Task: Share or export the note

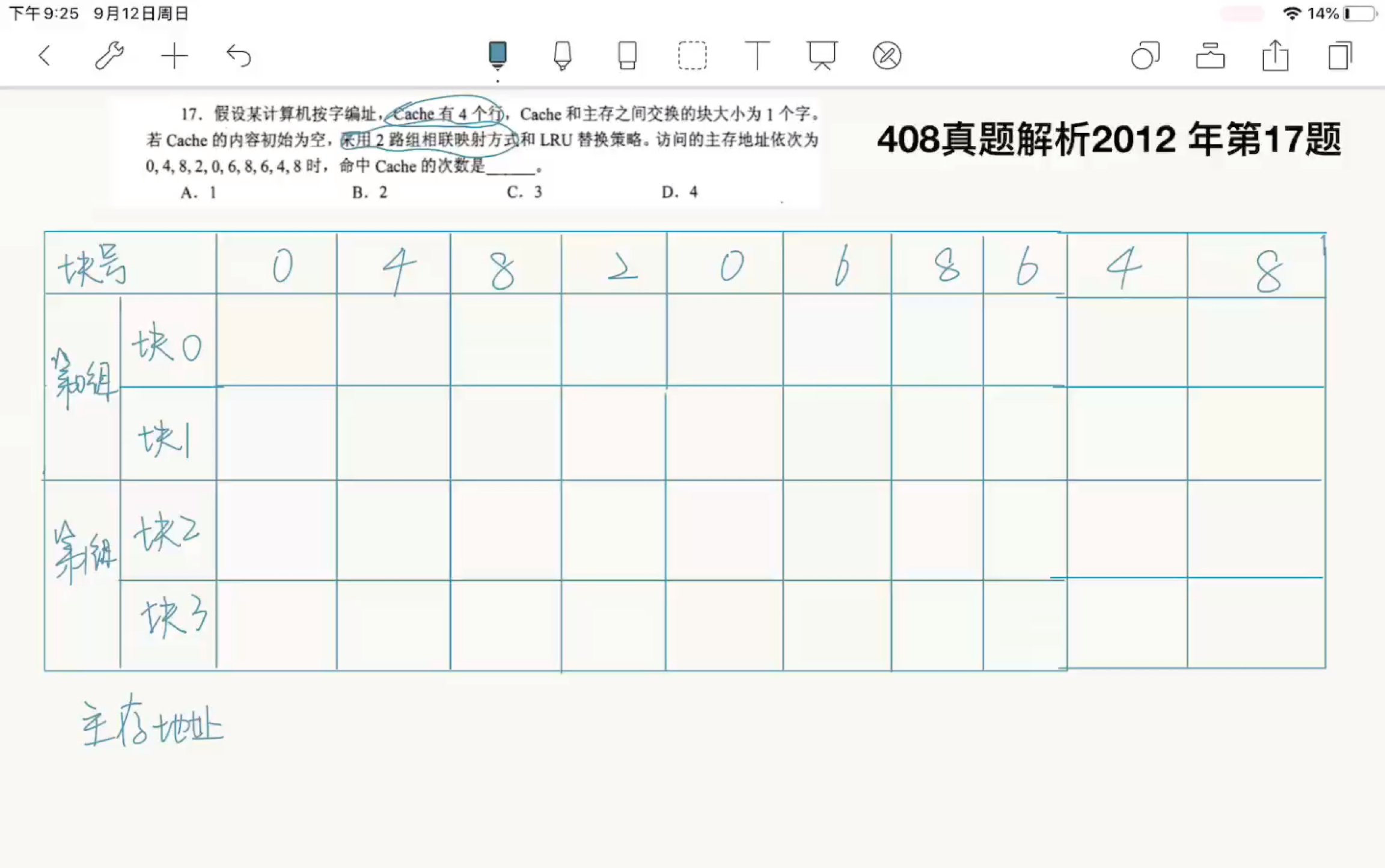Action: click(x=1275, y=56)
